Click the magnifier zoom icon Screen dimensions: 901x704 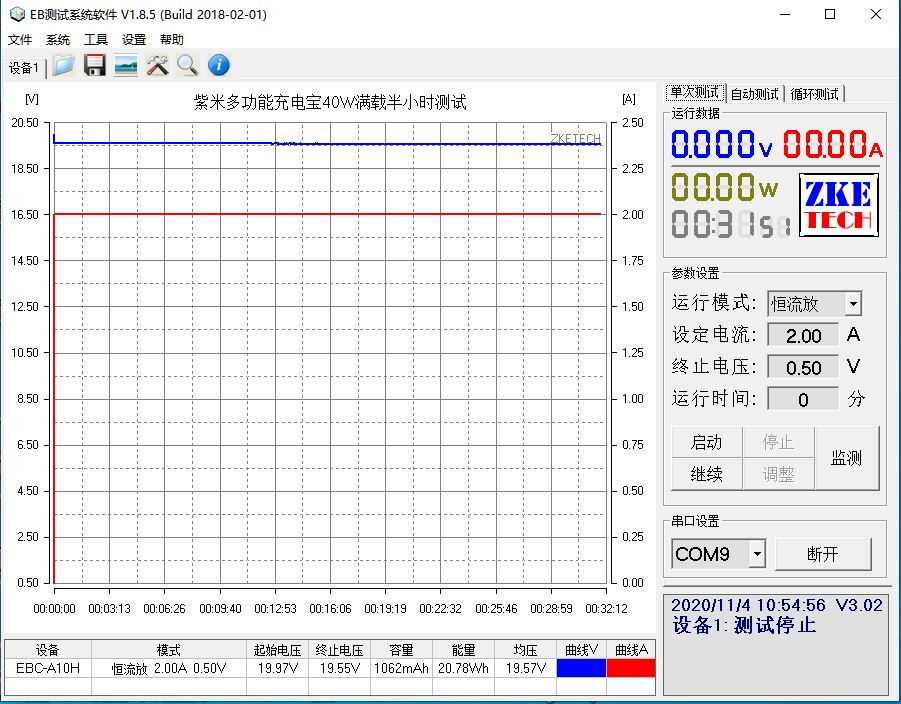click(188, 66)
